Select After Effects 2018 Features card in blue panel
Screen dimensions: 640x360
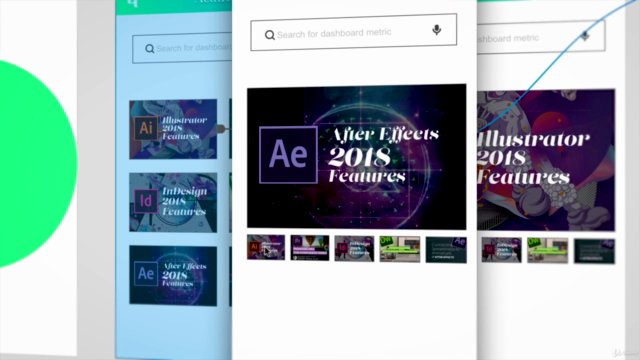coord(173,276)
